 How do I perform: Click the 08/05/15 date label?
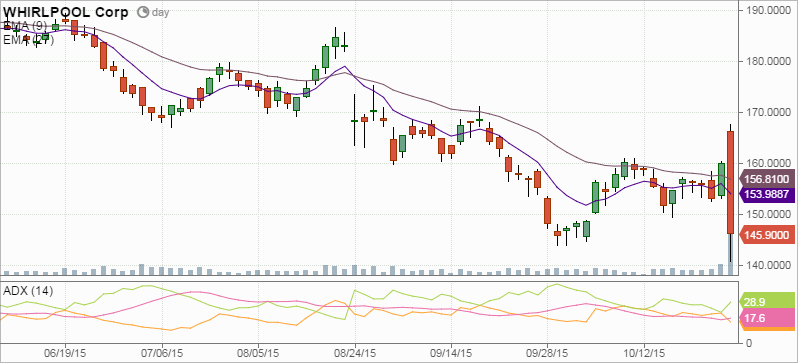(258, 352)
